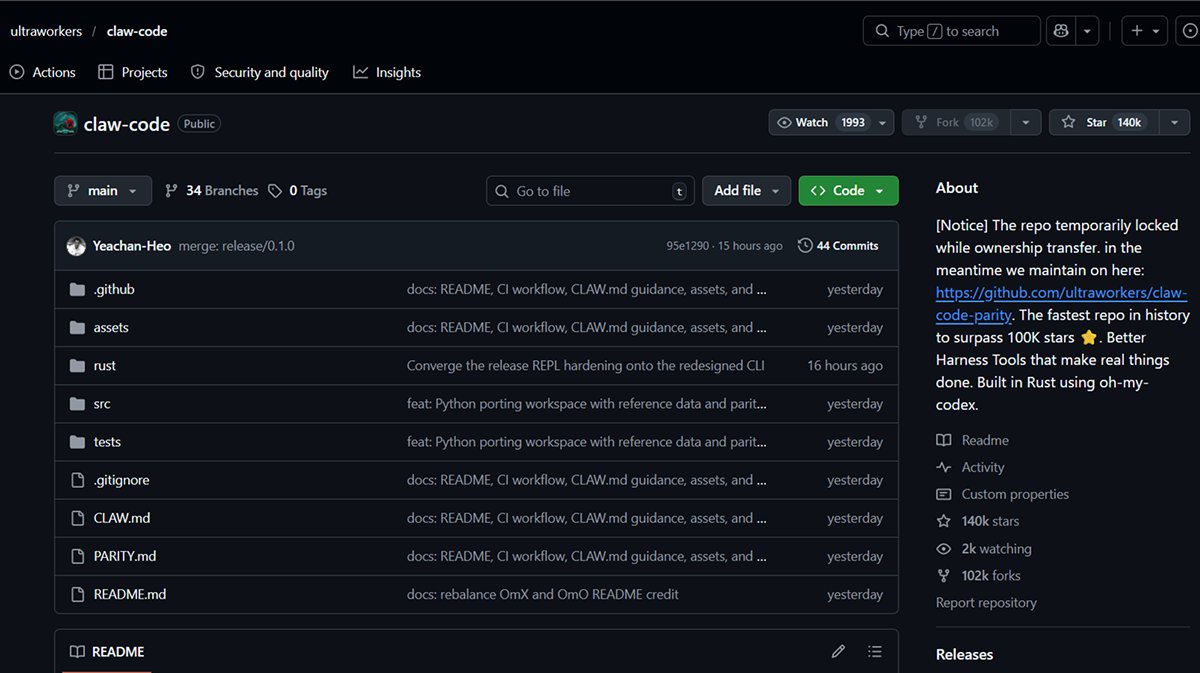The height and width of the screenshot is (673, 1200).
Task: Open the Projects tab
Action: coord(133,72)
